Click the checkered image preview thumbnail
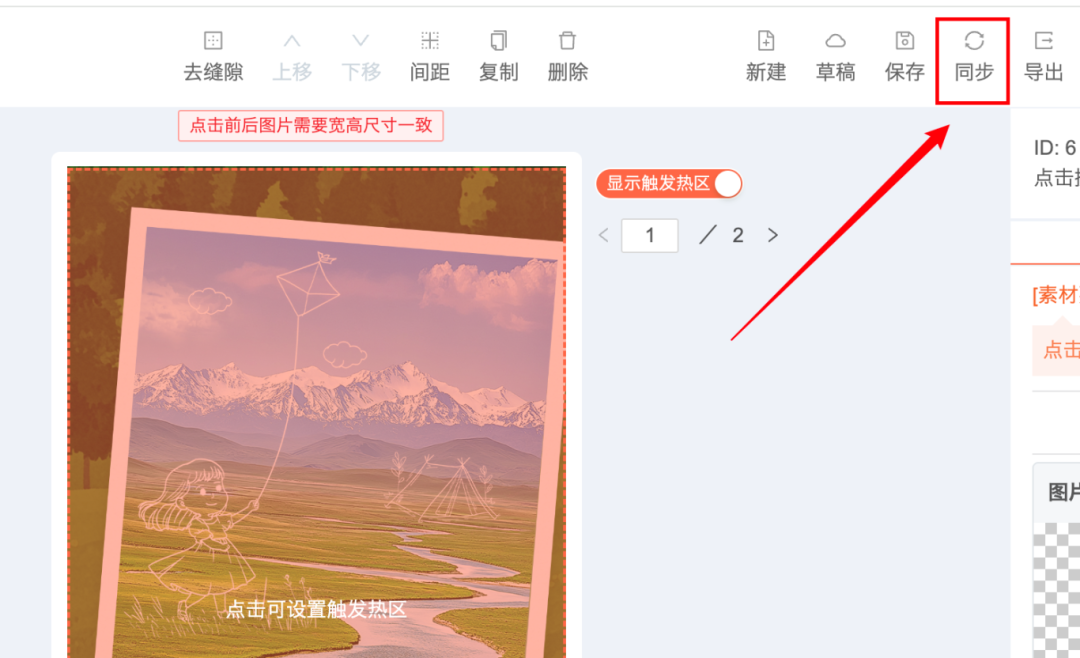1080x658 pixels. 1057,590
